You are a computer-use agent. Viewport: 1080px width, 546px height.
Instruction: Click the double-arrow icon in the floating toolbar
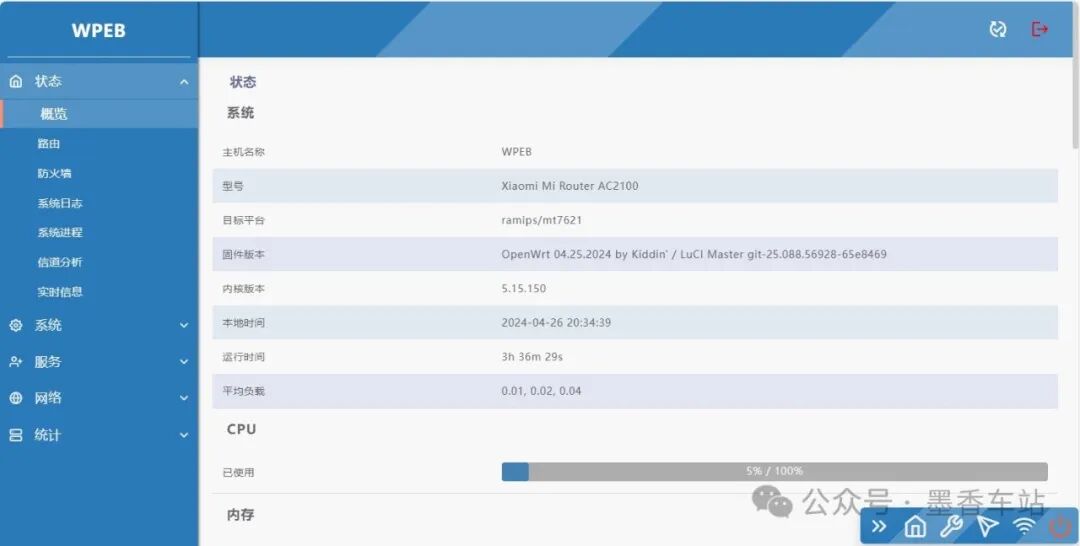coord(879,527)
